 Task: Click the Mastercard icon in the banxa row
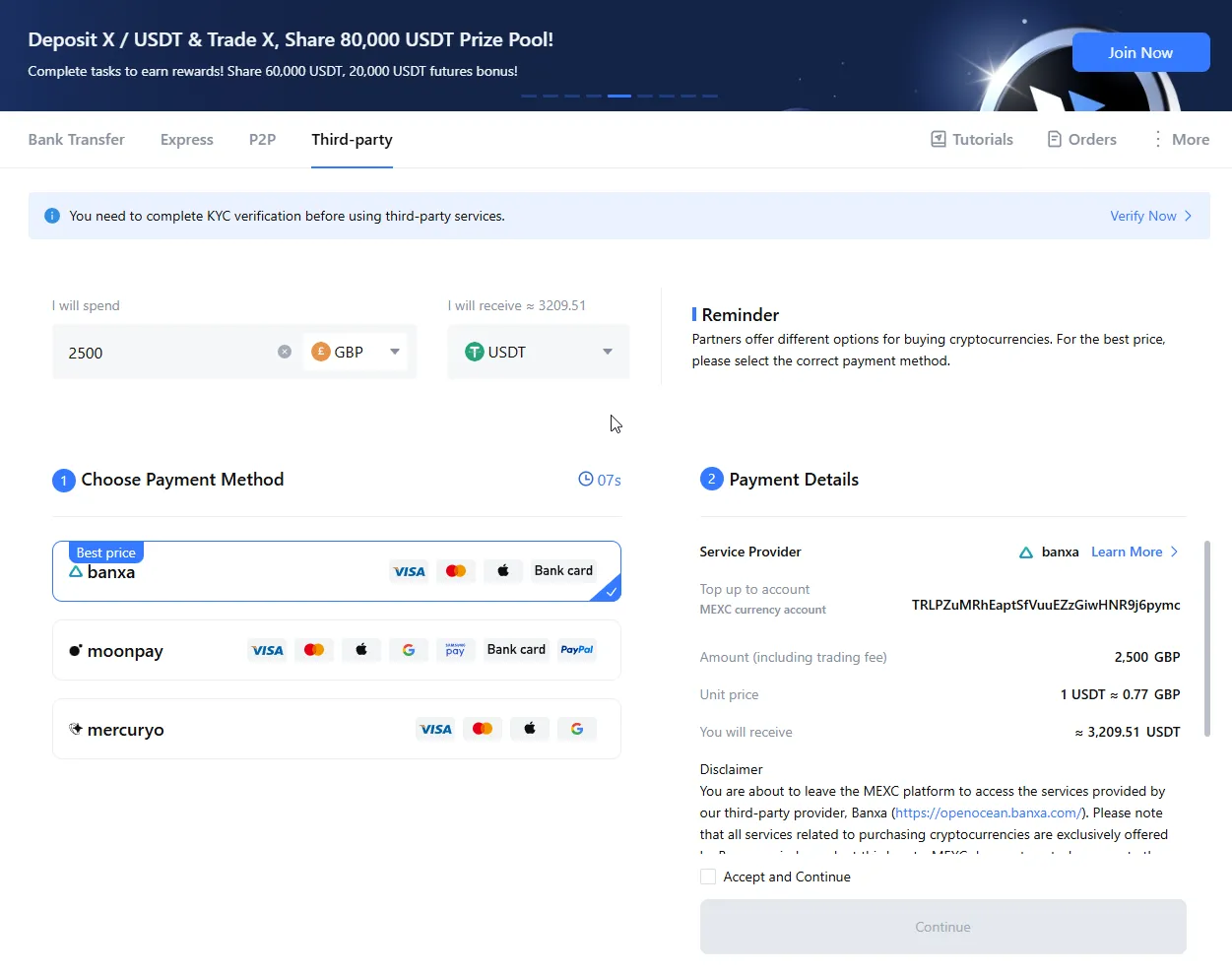click(x=456, y=571)
